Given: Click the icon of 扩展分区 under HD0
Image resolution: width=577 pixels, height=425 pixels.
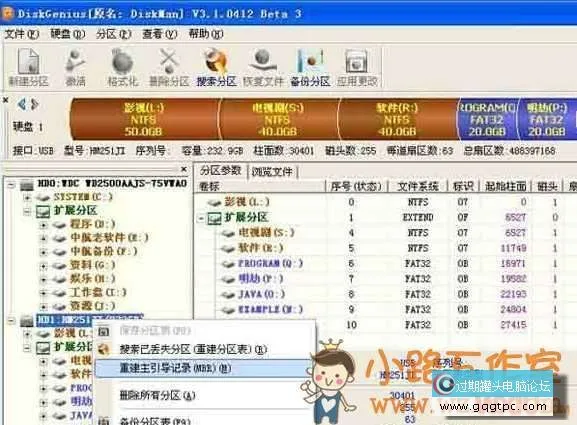Looking at the screenshot, I should click(x=43, y=211).
